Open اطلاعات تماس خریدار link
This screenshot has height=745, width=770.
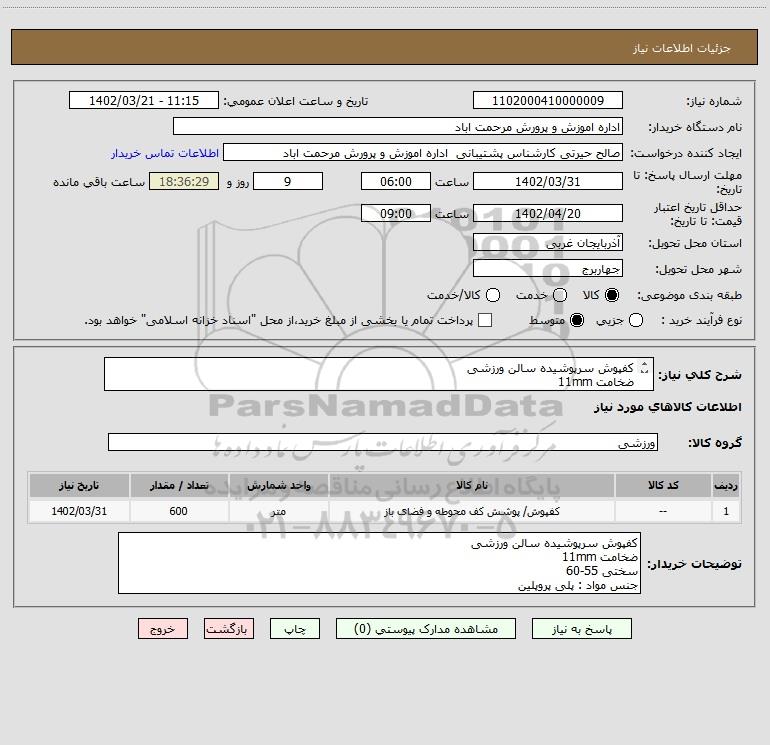pos(165,153)
